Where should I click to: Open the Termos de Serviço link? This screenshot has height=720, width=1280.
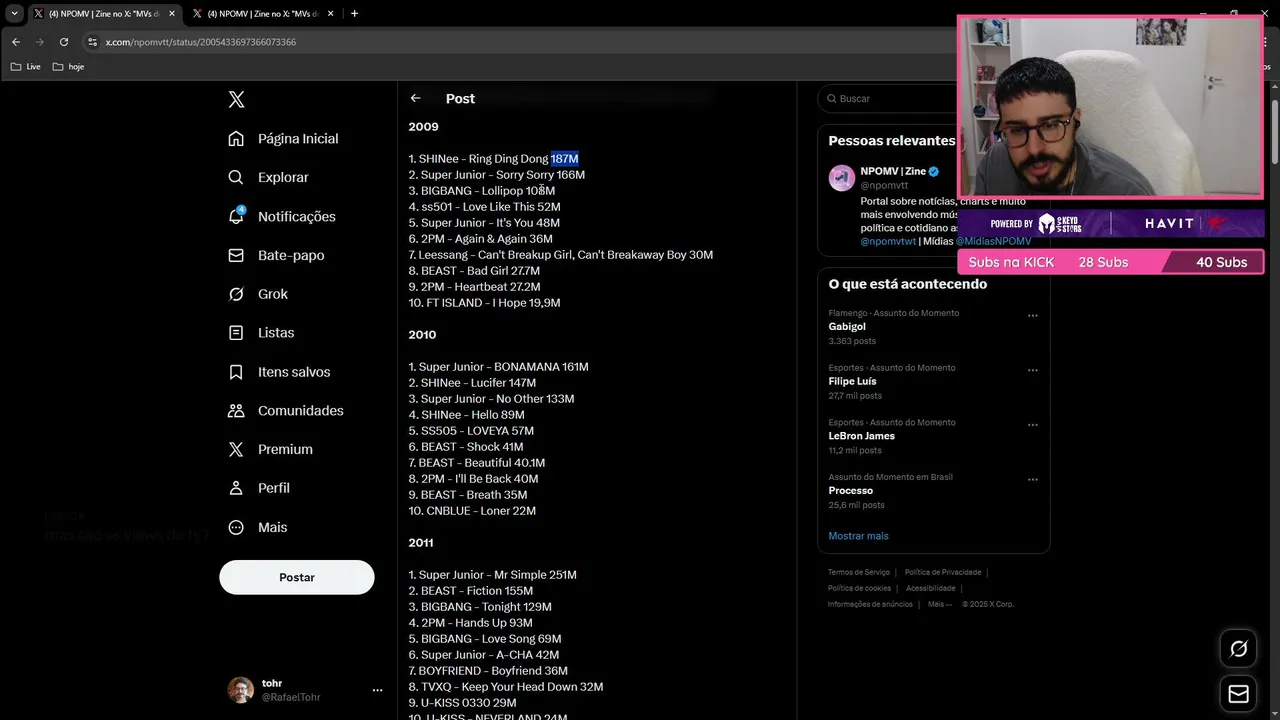859,572
